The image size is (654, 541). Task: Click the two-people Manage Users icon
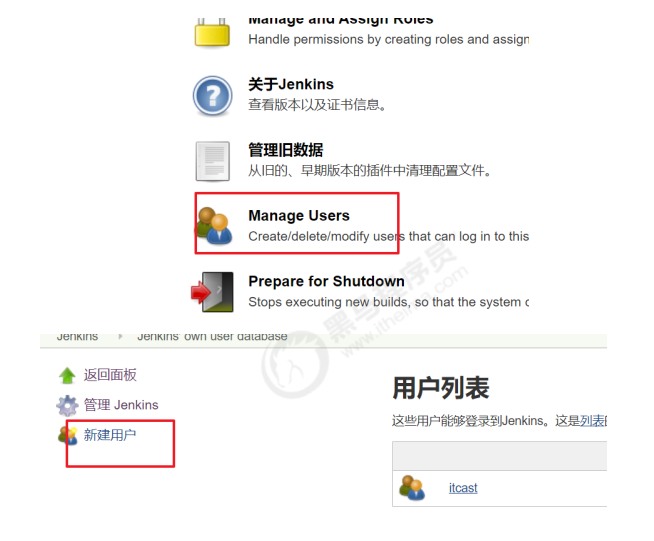point(214,226)
